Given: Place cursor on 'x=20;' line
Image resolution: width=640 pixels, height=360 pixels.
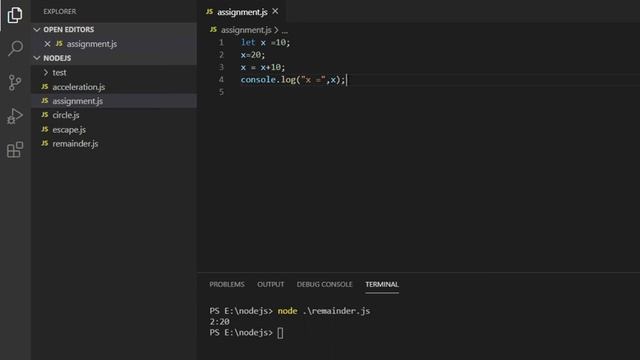Looking at the screenshot, I should coord(253,55).
